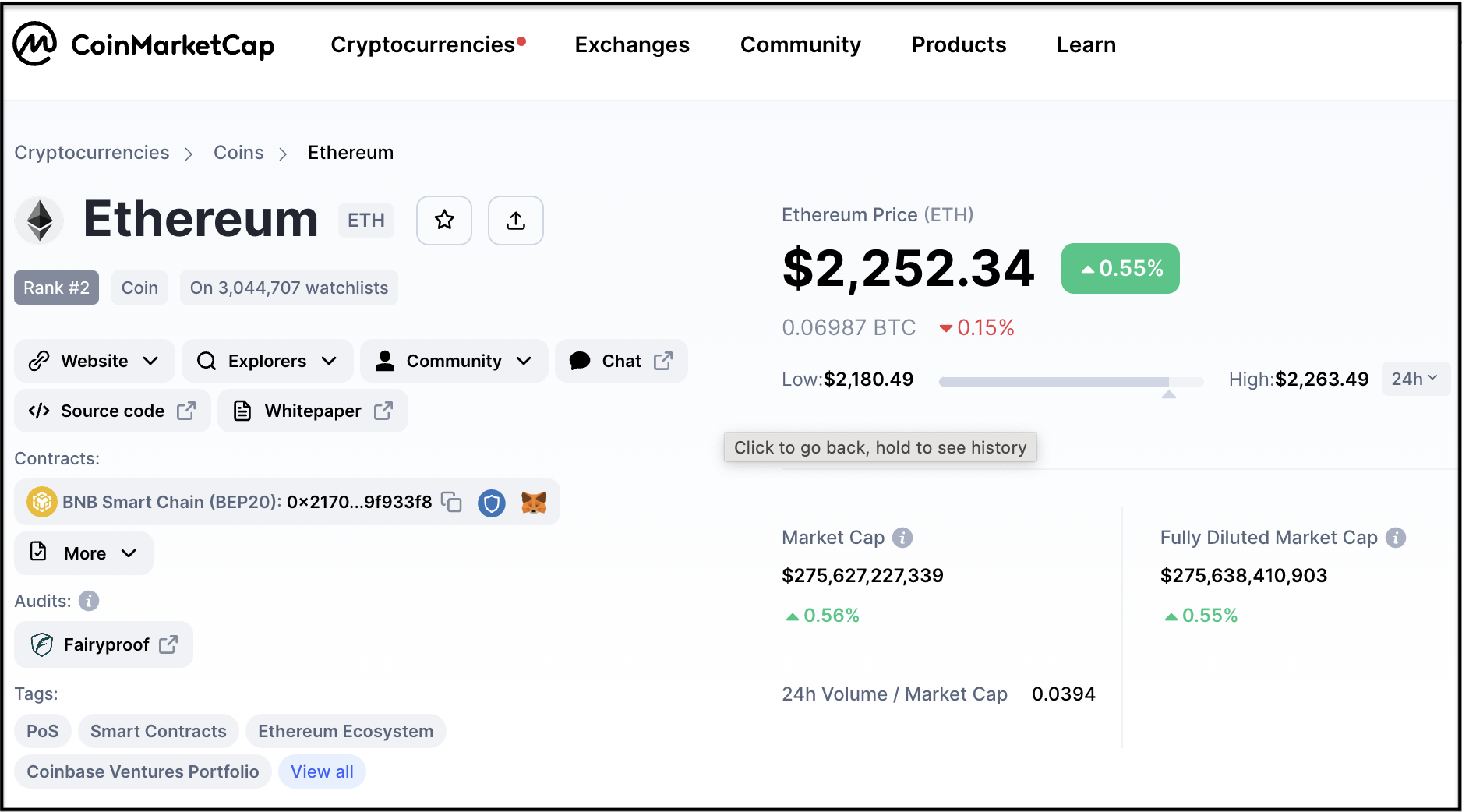Expand the More contracts dropdown
This screenshot has height=812, width=1462.
(84, 553)
